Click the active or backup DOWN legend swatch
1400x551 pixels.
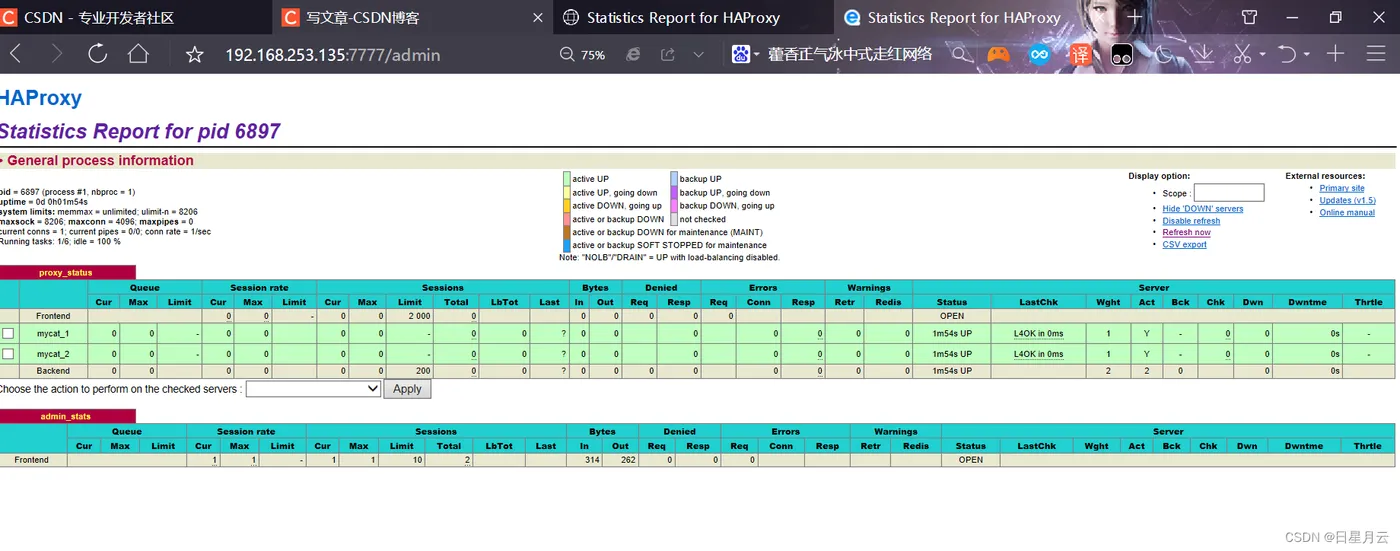(x=567, y=219)
